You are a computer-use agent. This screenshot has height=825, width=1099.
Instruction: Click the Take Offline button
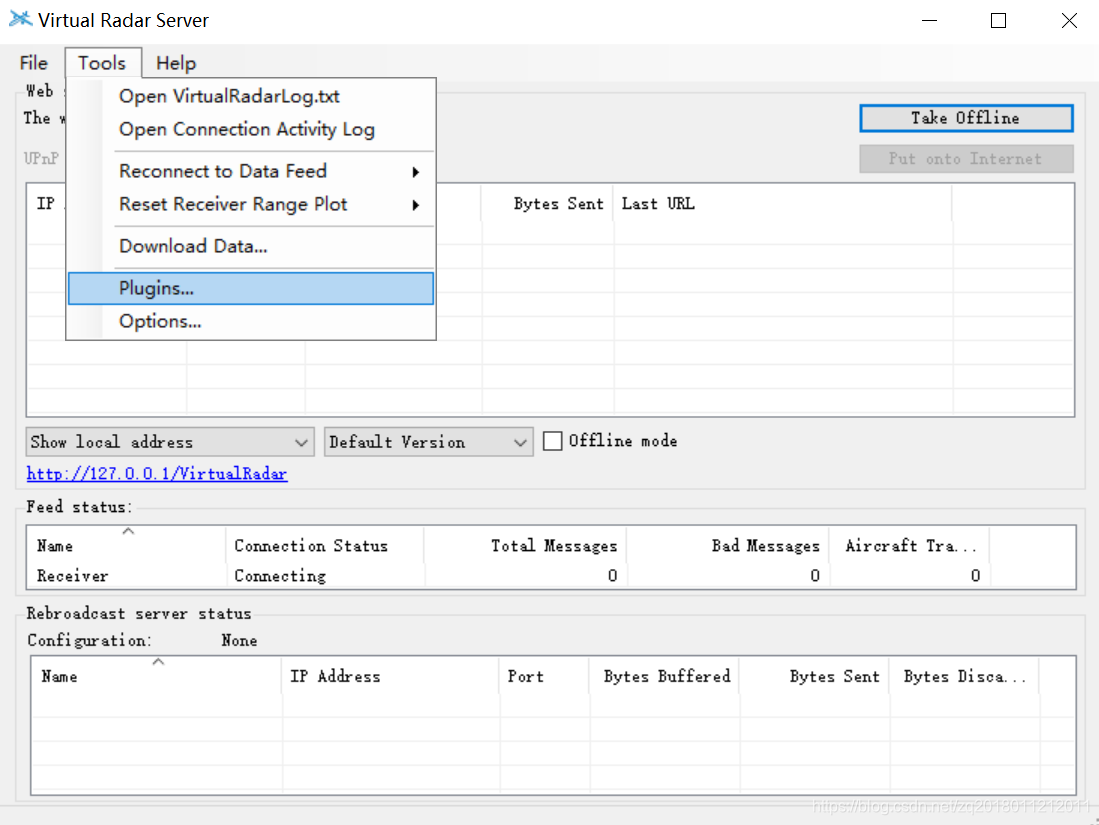(966, 118)
